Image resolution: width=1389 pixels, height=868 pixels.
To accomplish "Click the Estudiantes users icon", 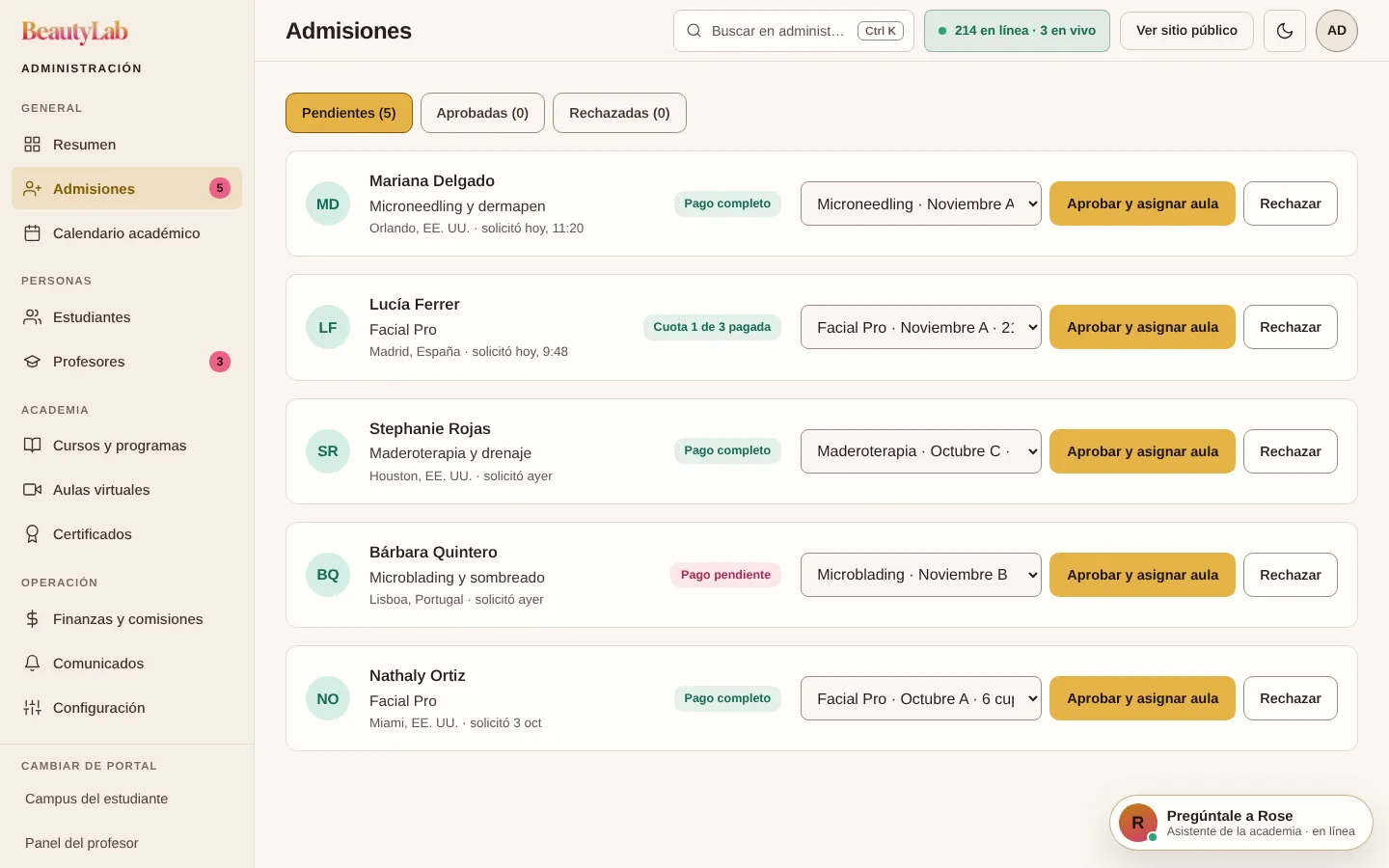I will 32,317.
